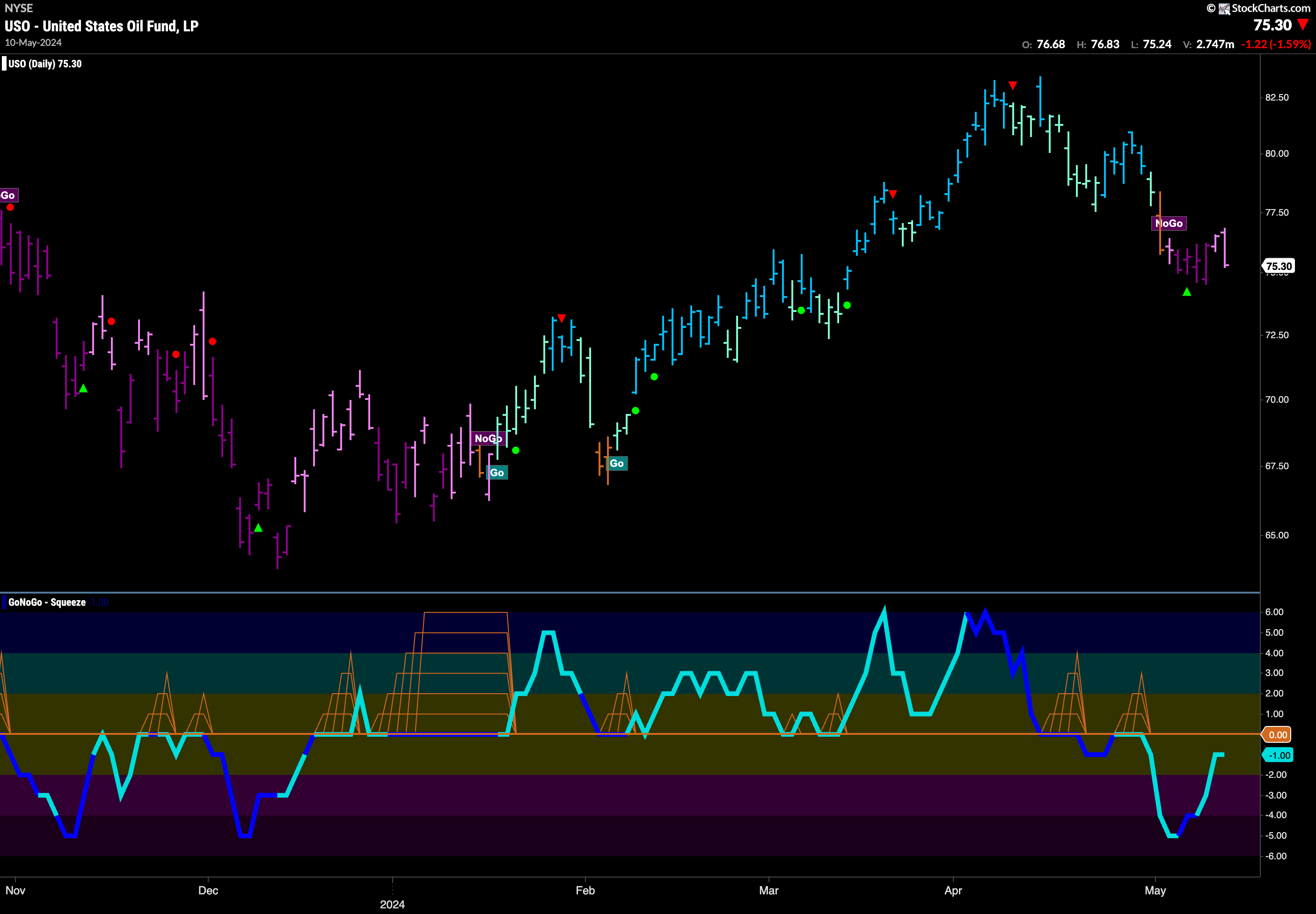Click the GoNoGo - Squeeze indicator label
This screenshot has width=1316, height=914.
click(47, 602)
